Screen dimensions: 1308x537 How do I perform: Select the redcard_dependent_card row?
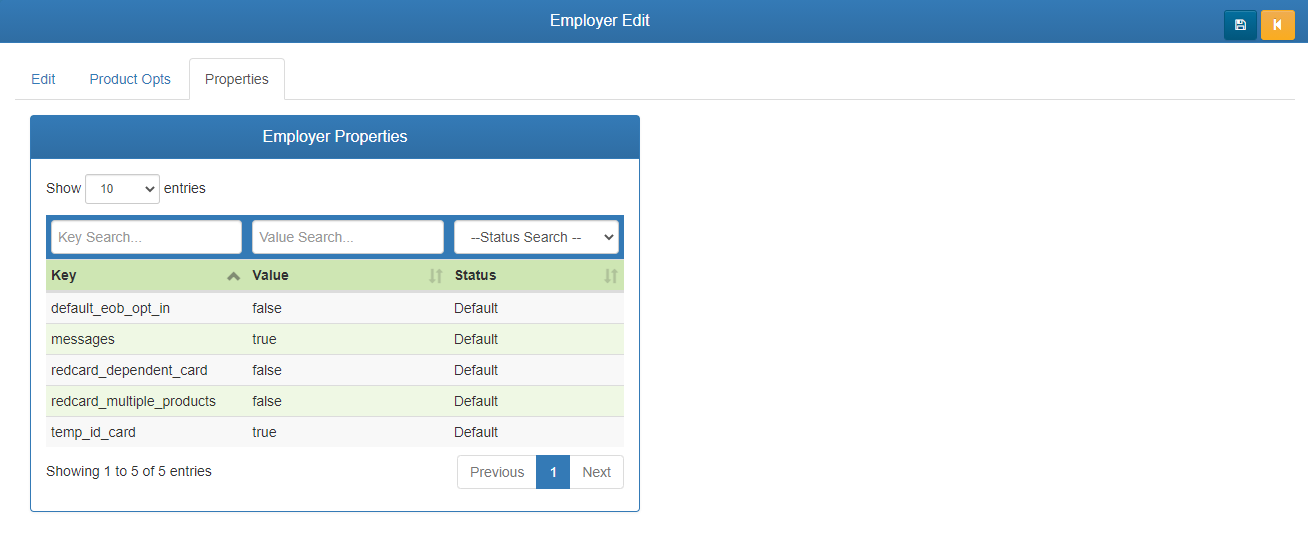point(130,370)
